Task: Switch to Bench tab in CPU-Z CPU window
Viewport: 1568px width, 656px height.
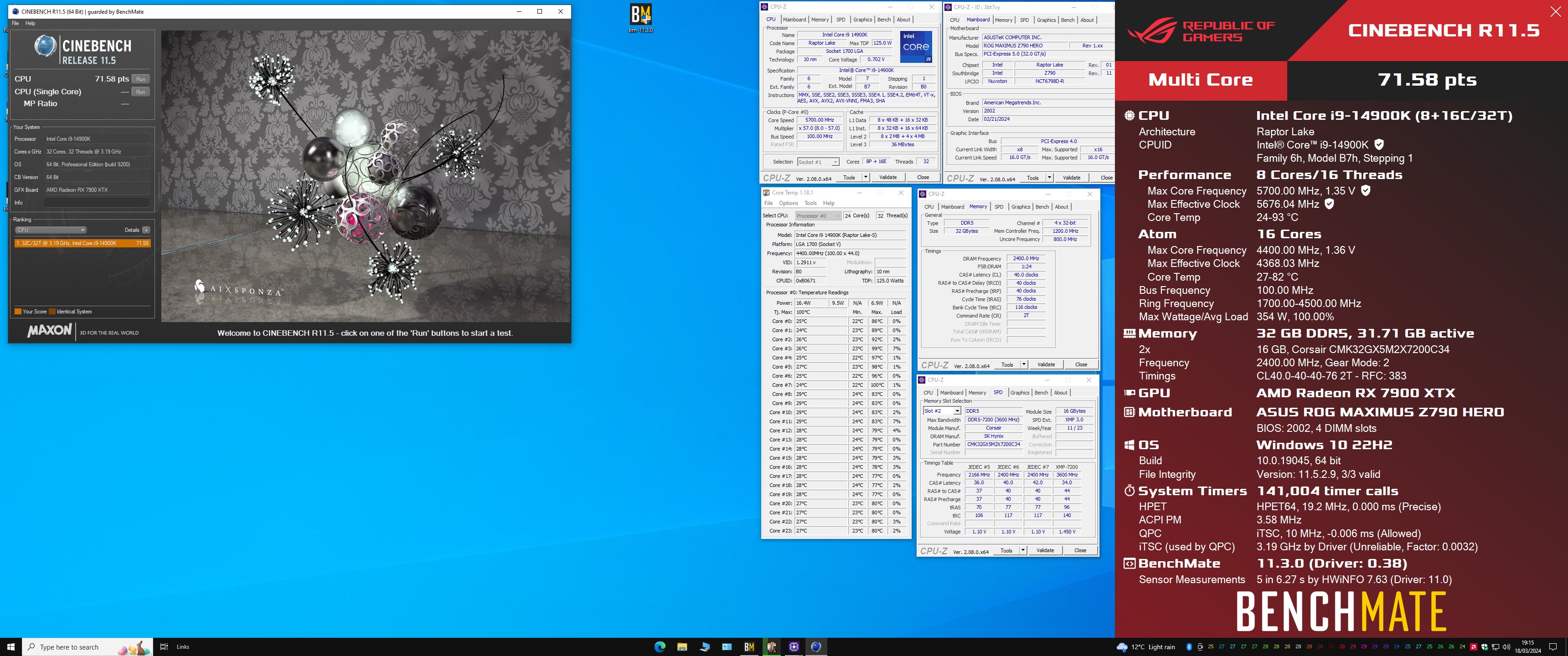Action: (x=884, y=20)
